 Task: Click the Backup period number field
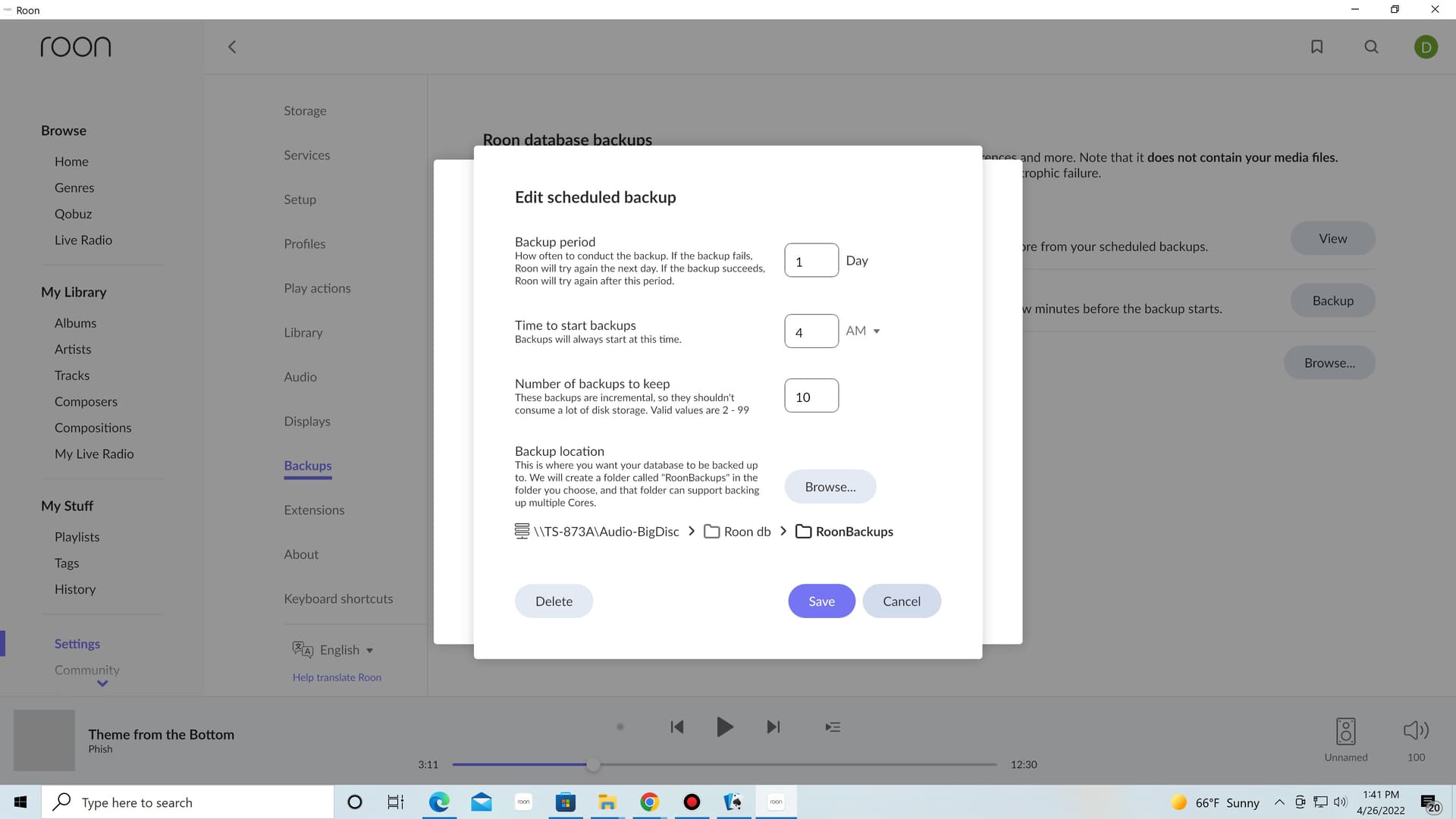point(811,260)
